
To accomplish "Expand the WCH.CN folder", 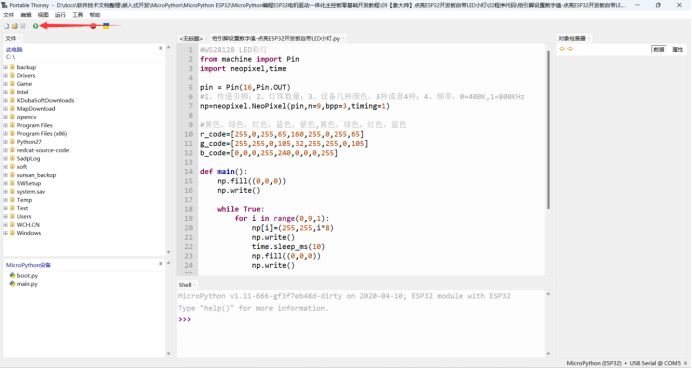I will pos(6,225).
